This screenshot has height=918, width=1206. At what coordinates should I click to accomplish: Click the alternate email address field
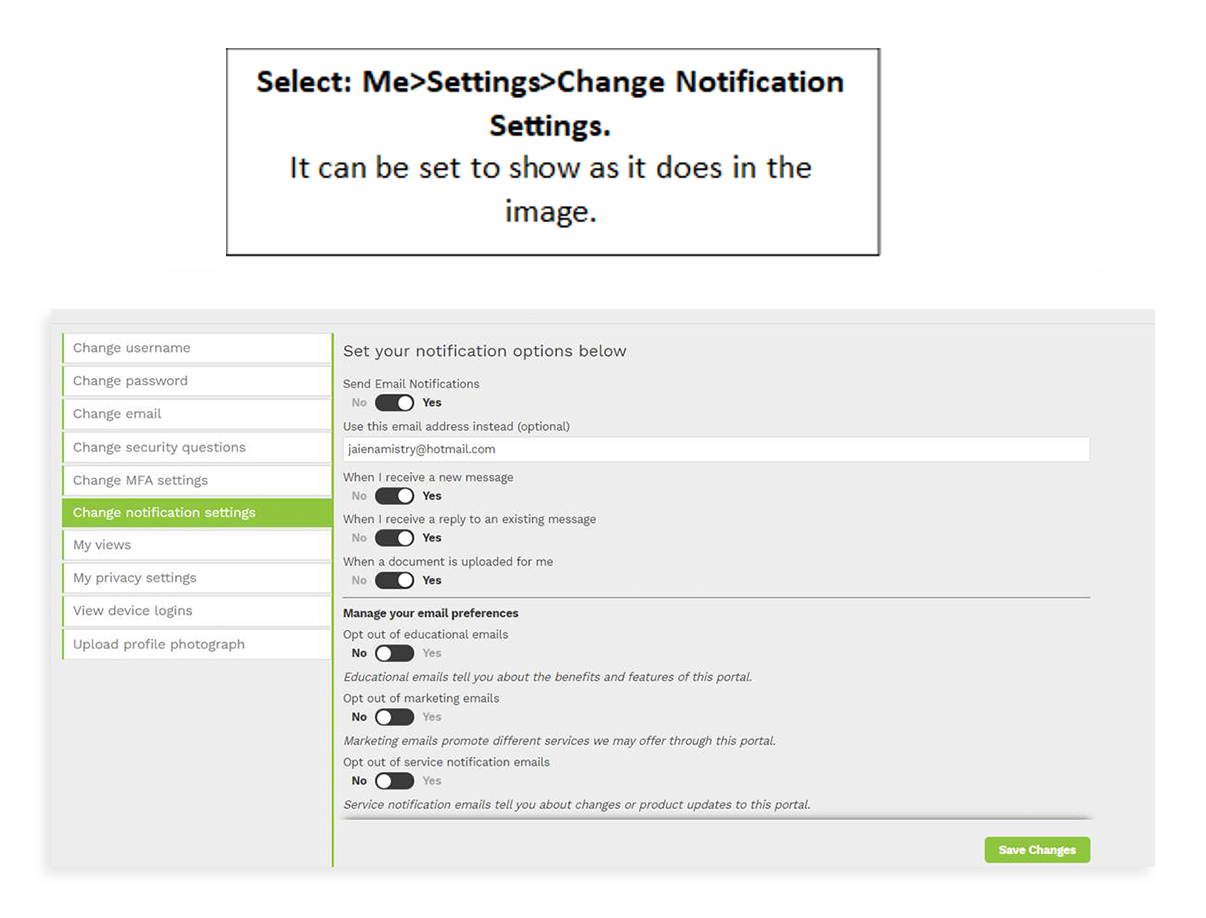pos(716,449)
